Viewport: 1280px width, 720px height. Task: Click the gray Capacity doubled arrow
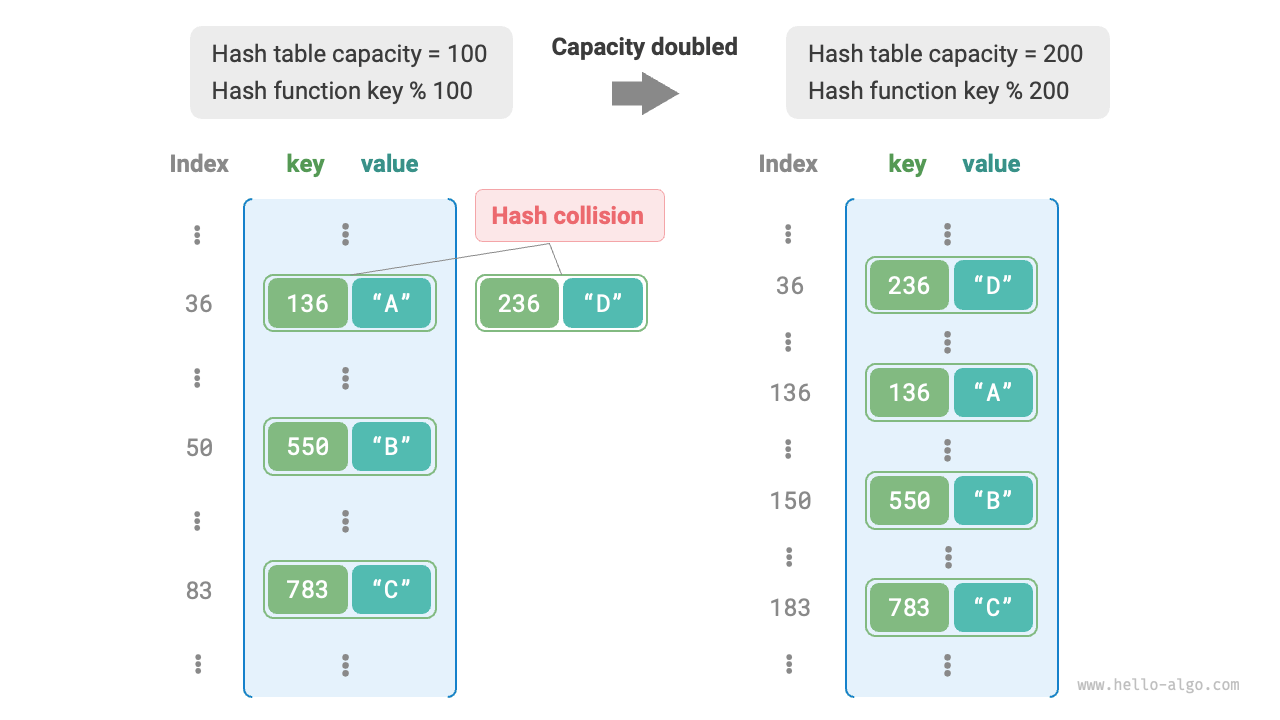click(x=645, y=93)
